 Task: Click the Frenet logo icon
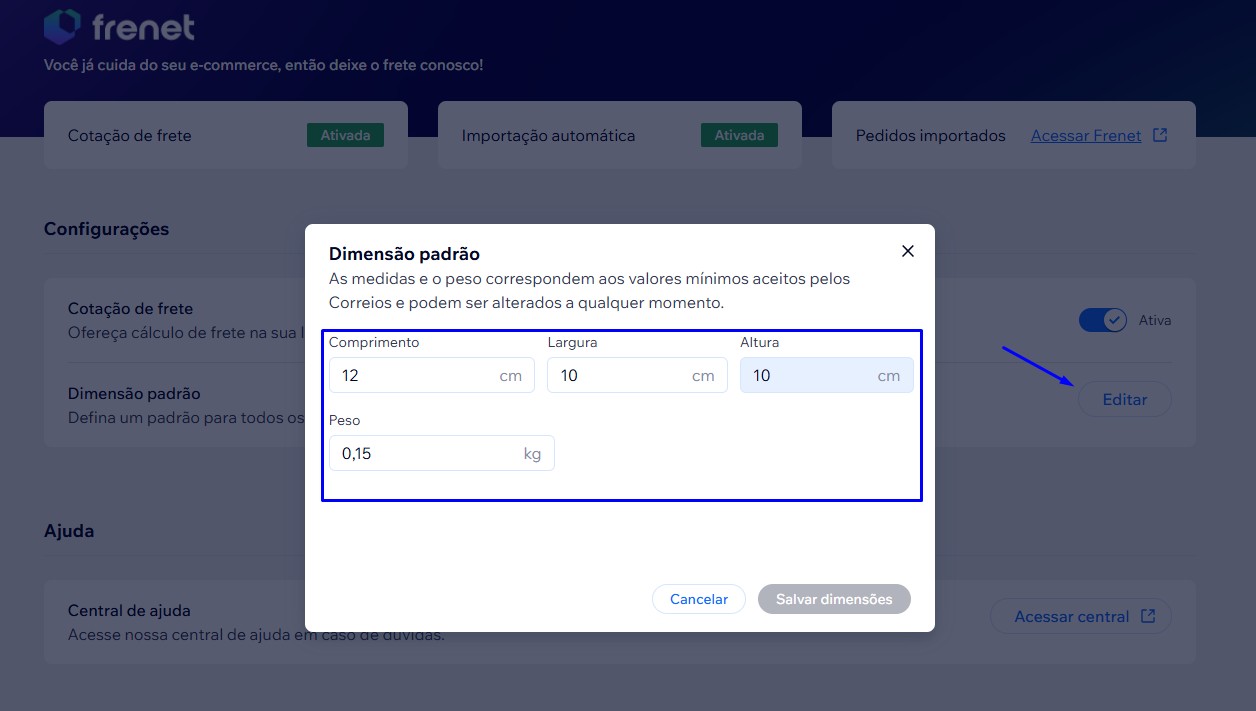click(x=62, y=27)
